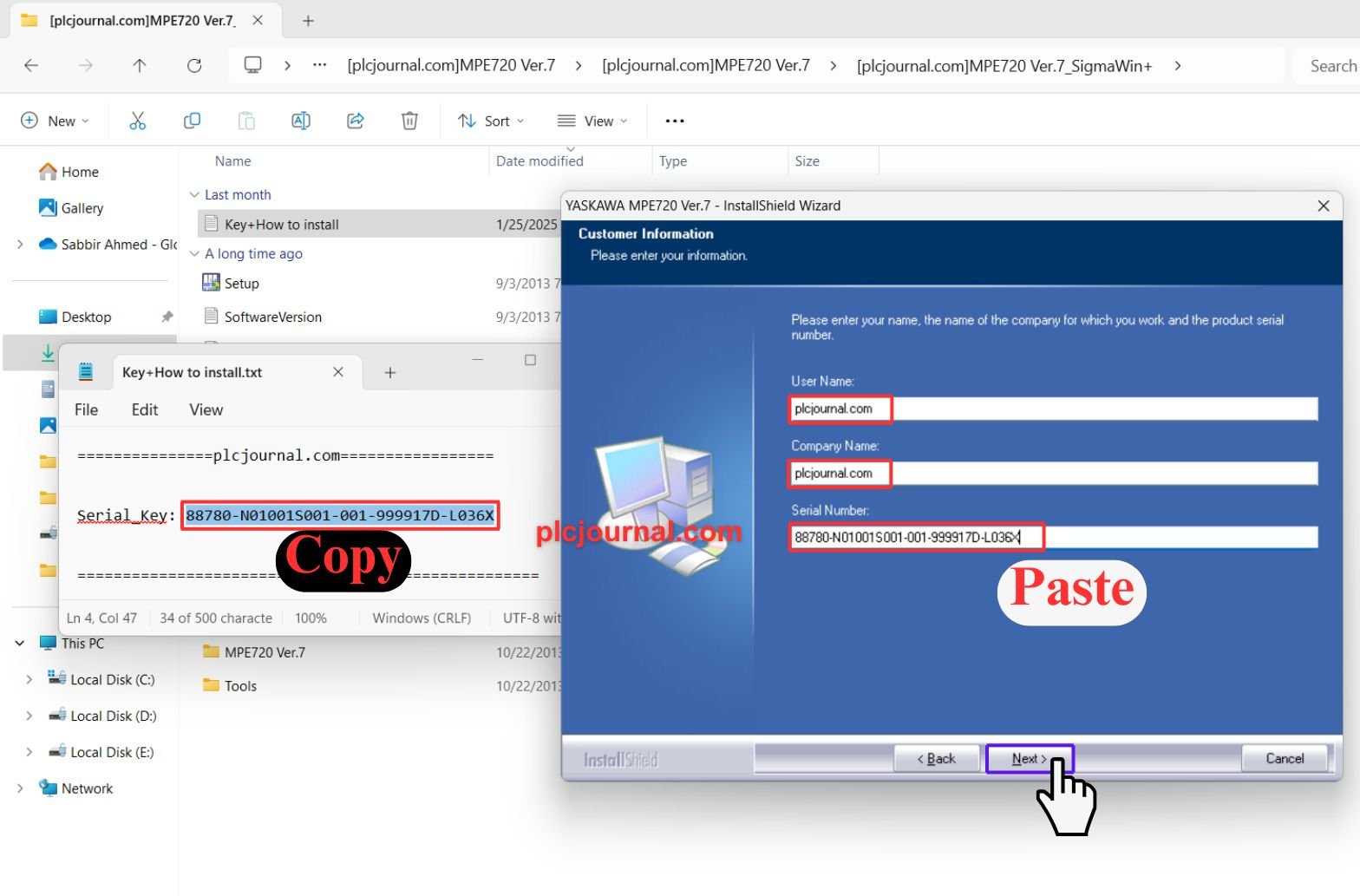Expand the Local Disk (C:) chevron

tap(29, 679)
